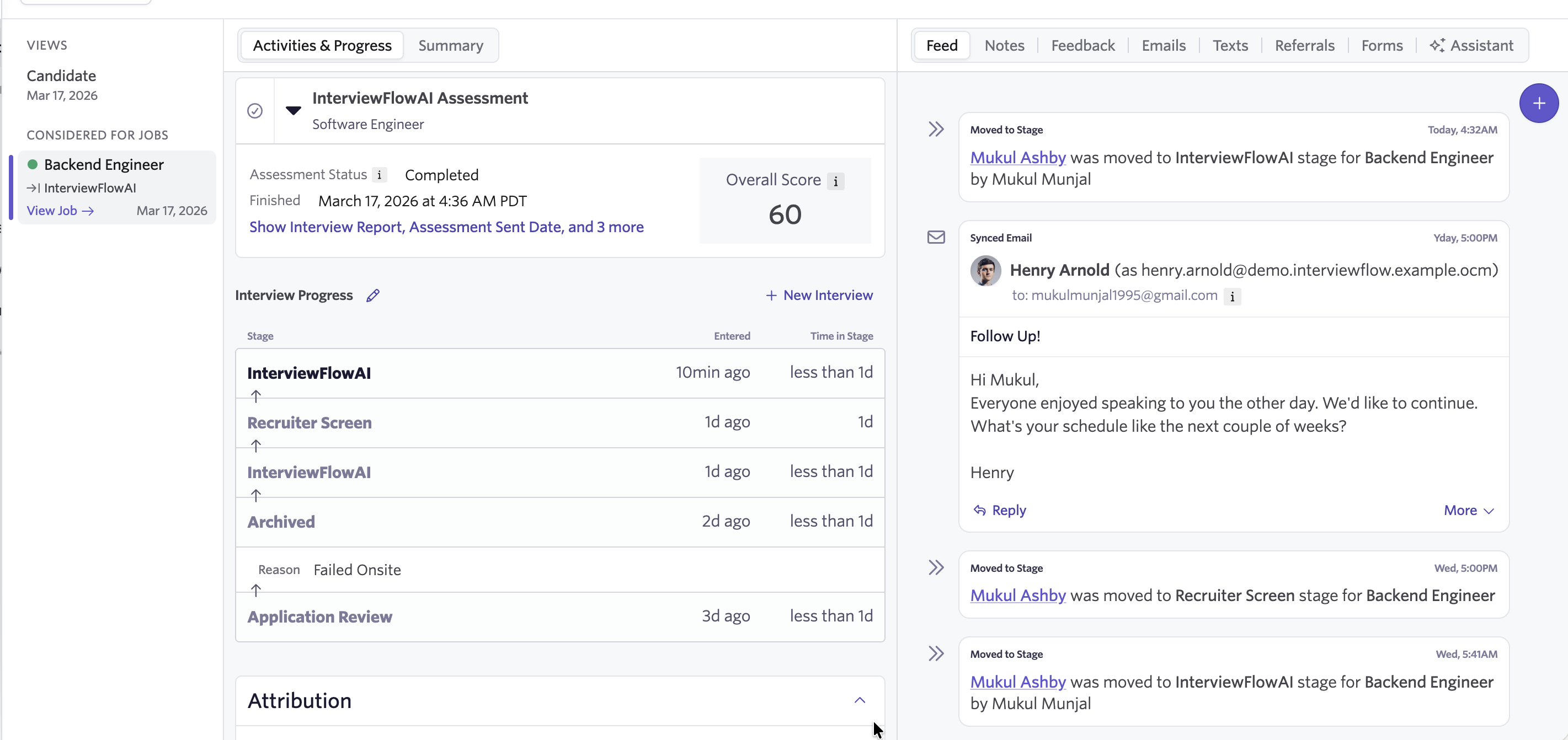Image resolution: width=1568 pixels, height=740 pixels.
Task: Click the Recruiter Screen stage row
Action: [x=560, y=423]
